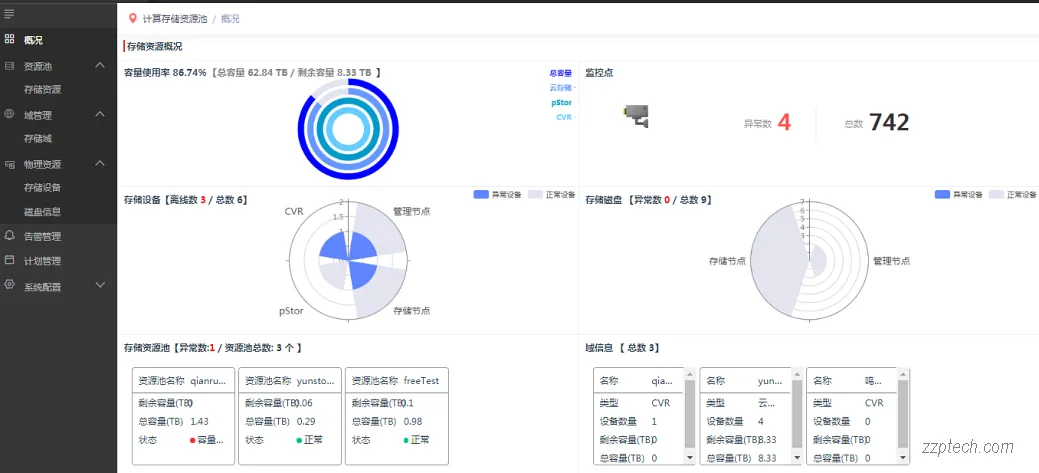This screenshot has width=1039, height=473.
Task: Toggle the 云存储 legend entry
Action: 561,87
